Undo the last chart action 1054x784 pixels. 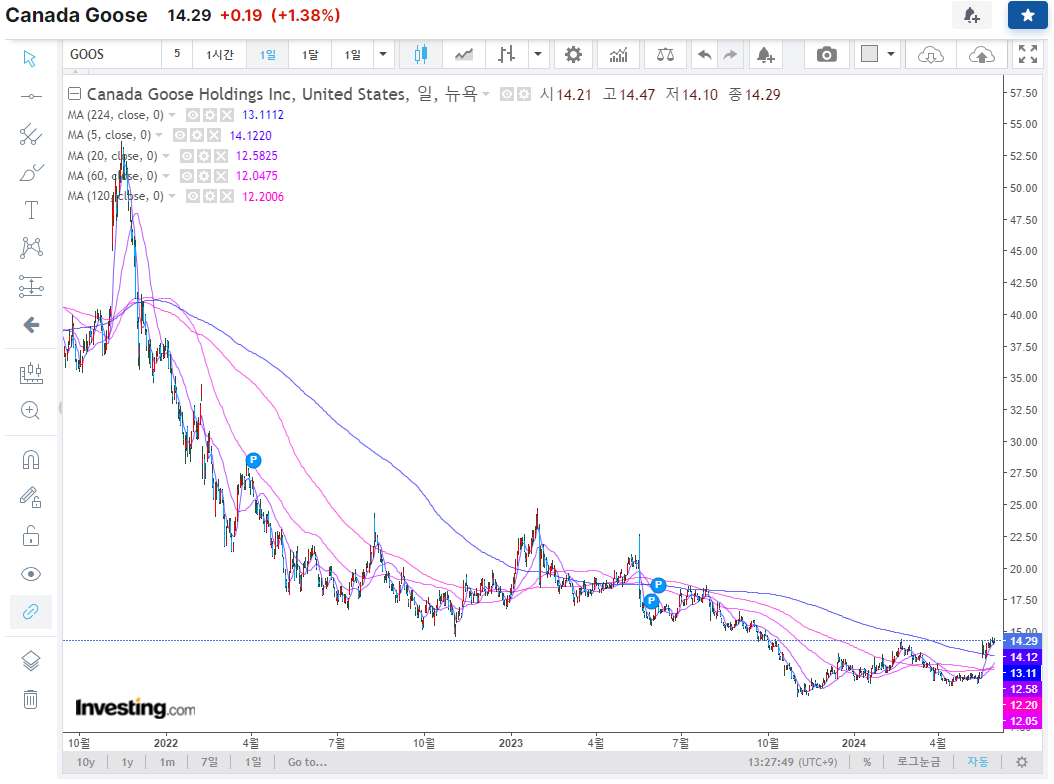pos(704,54)
